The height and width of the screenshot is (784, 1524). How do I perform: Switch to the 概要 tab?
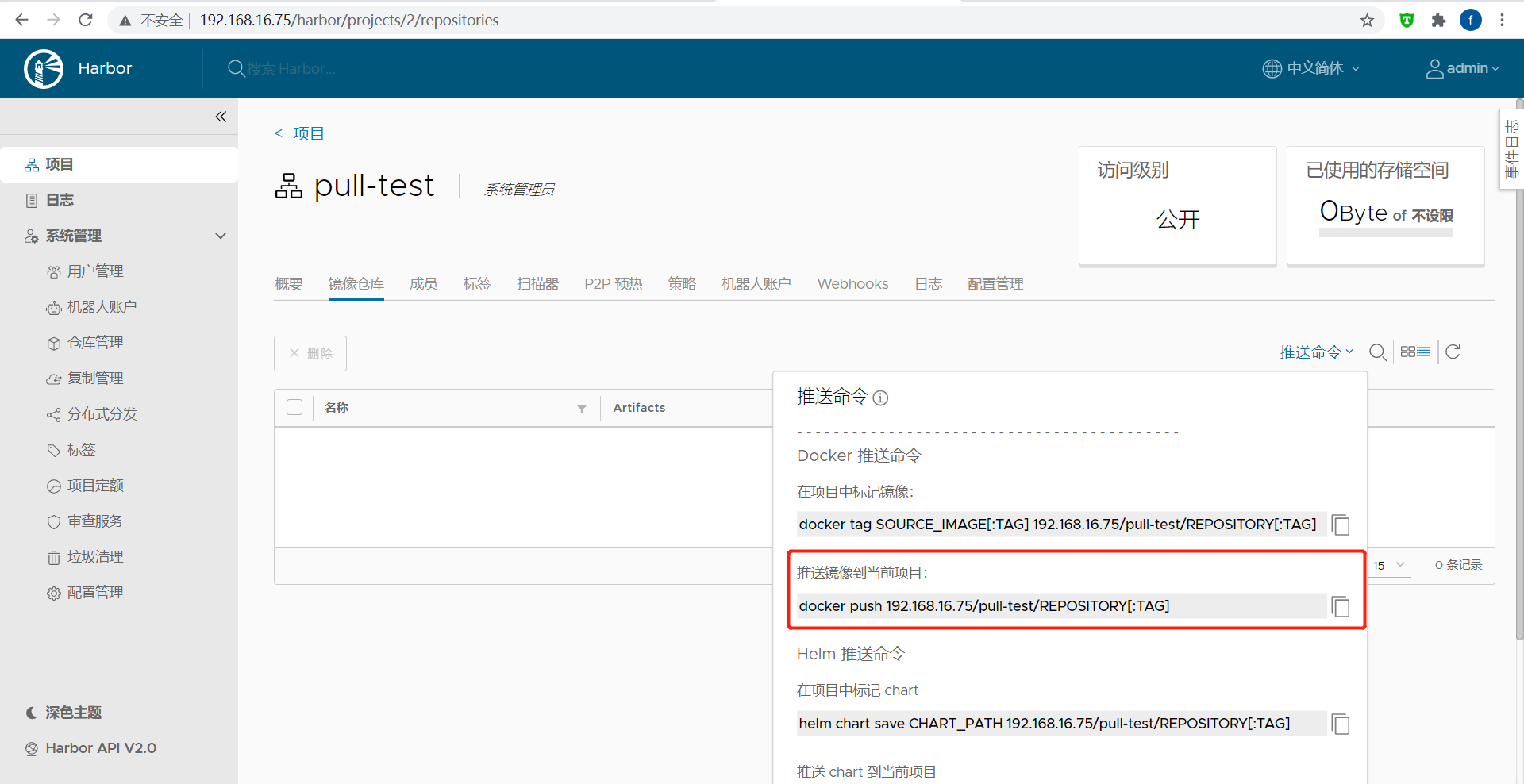pos(289,284)
